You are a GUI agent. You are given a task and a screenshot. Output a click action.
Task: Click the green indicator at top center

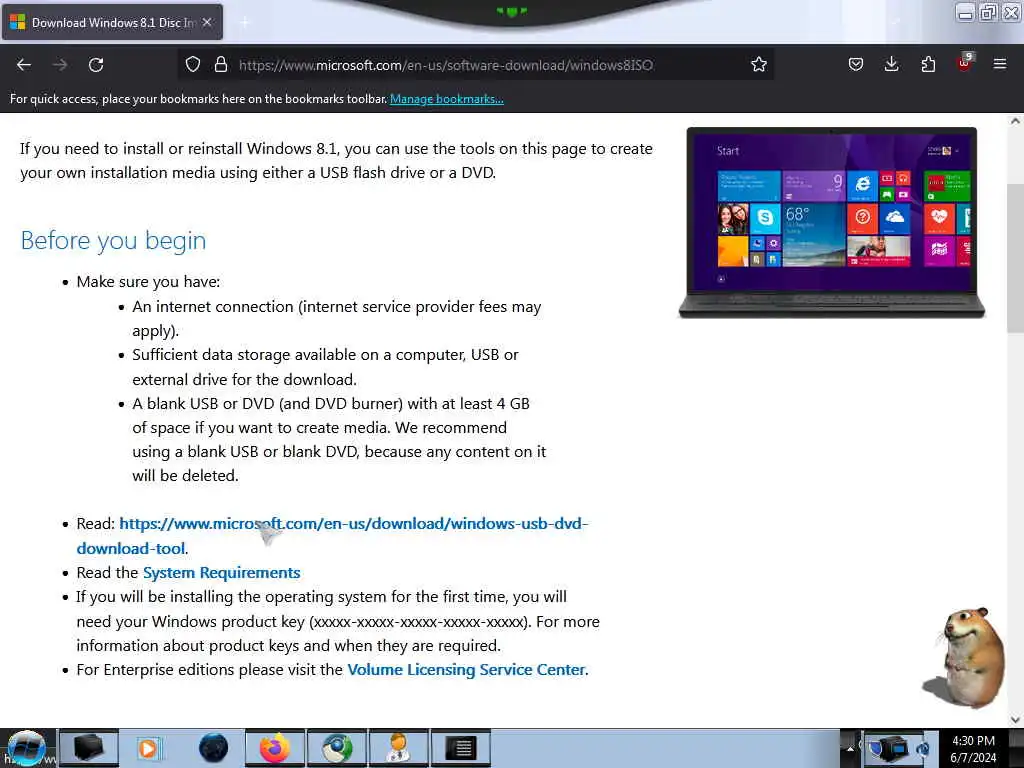coord(511,11)
